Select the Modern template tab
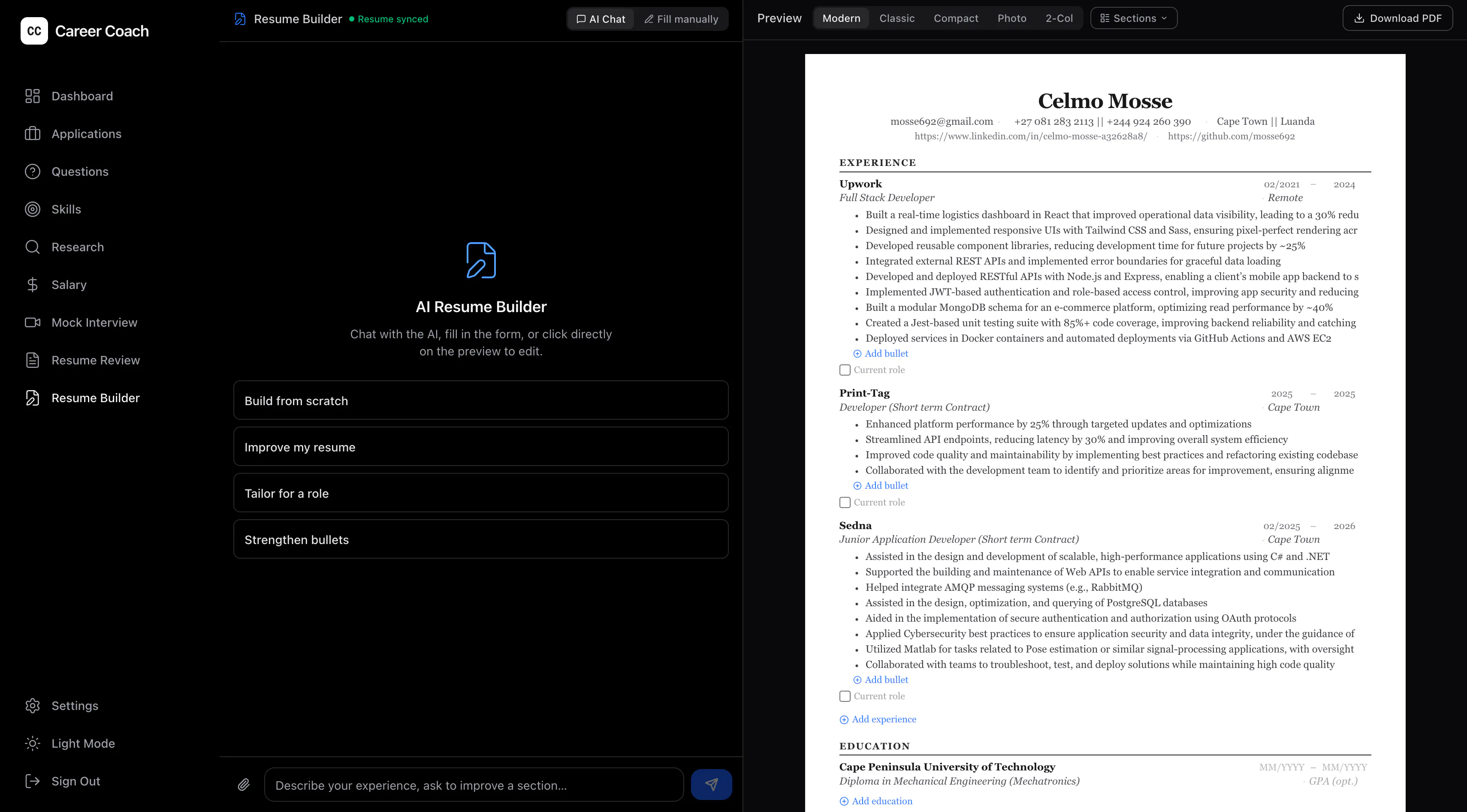This screenshot has width=1467, height=812. tap(841, 18)
